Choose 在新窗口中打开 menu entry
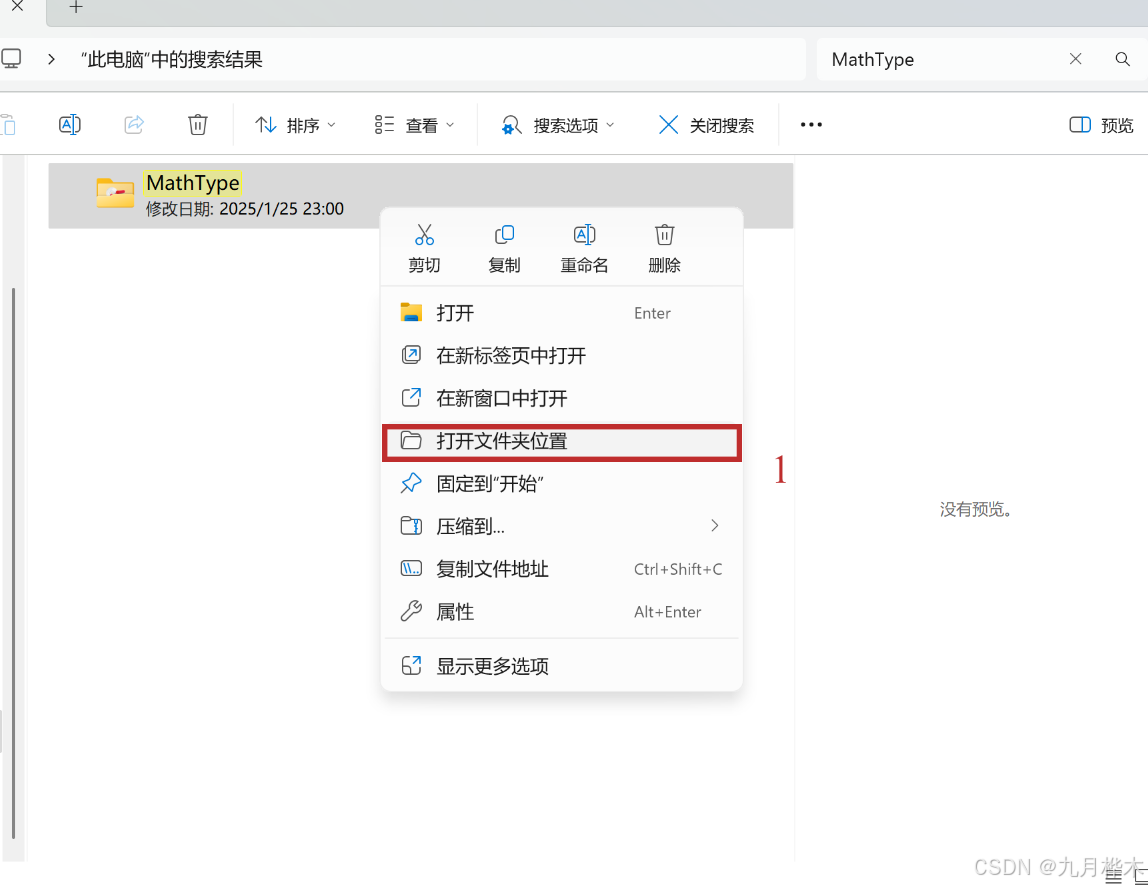 click(562, 398)
